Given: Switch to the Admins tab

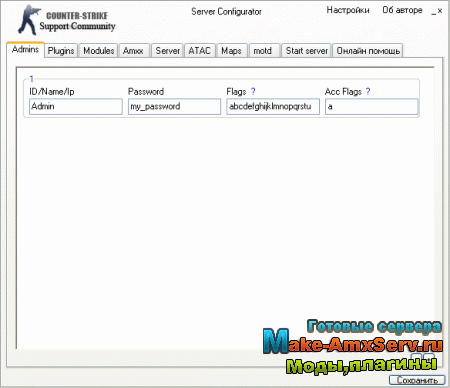Looking at the screenshot, I should [x=25, y=50].
